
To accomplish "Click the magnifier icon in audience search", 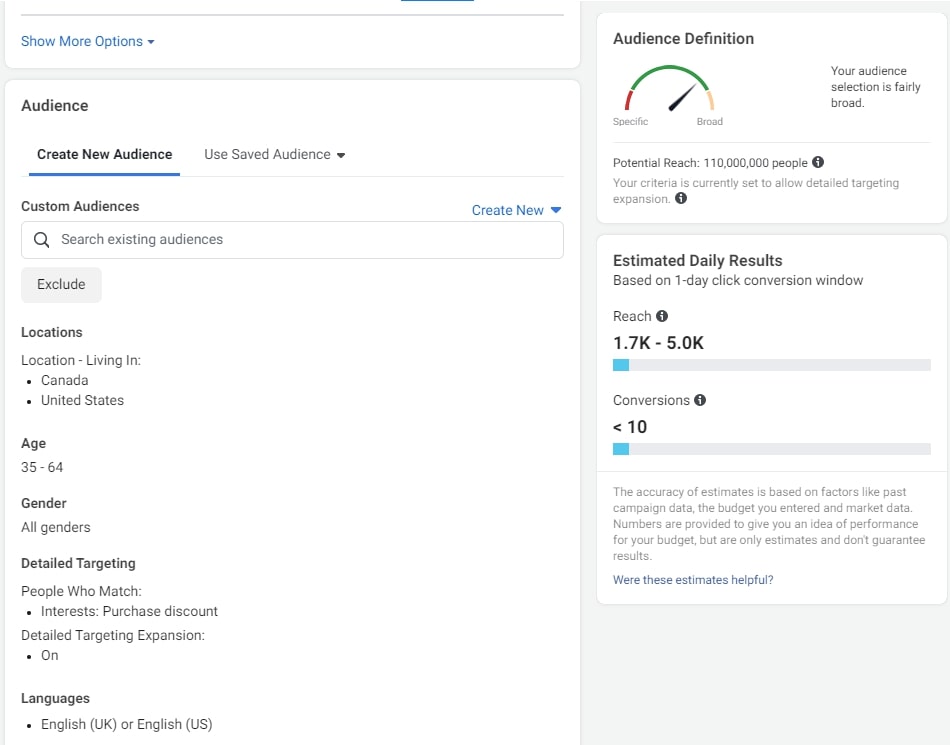I will pos(42,240).
